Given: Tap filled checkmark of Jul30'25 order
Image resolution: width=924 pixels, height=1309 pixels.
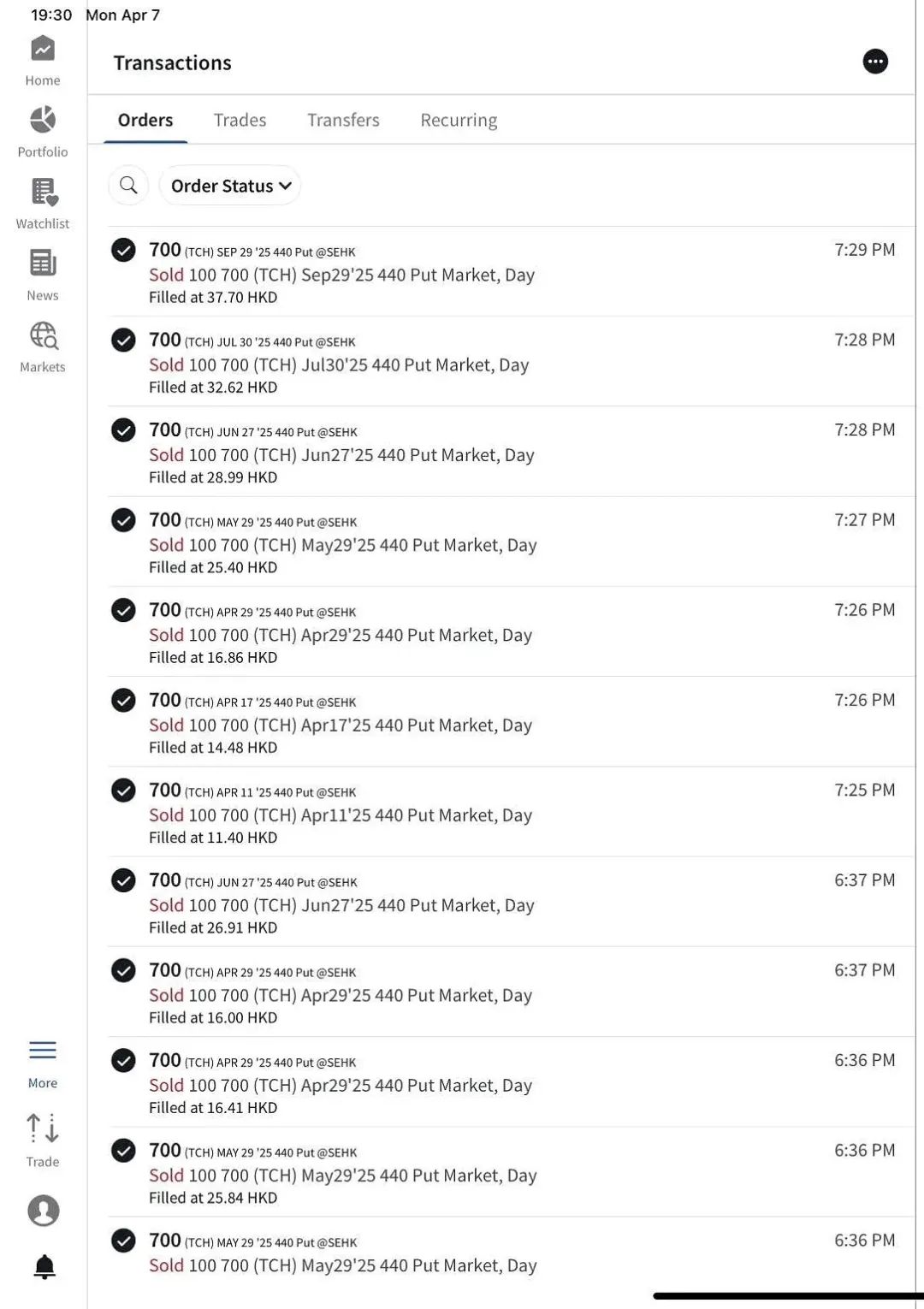Looking at the screenshot, I should tap(123, 340).
